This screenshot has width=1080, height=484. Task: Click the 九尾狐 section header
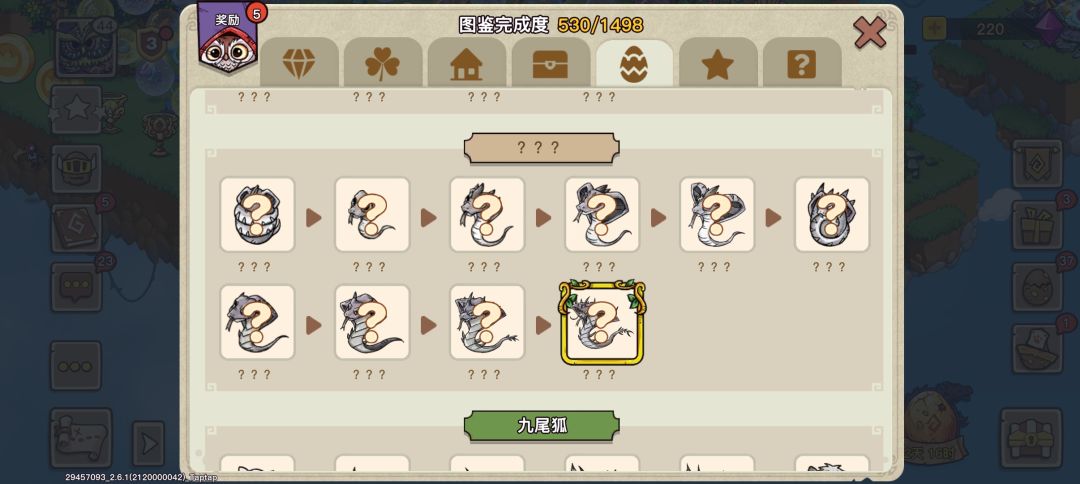[541, 425]
